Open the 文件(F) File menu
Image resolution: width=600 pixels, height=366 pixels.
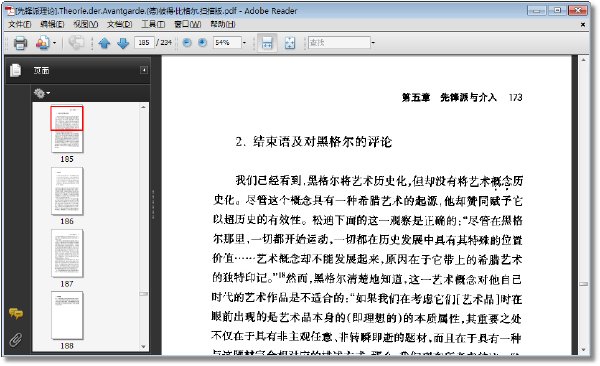[20, 25]
